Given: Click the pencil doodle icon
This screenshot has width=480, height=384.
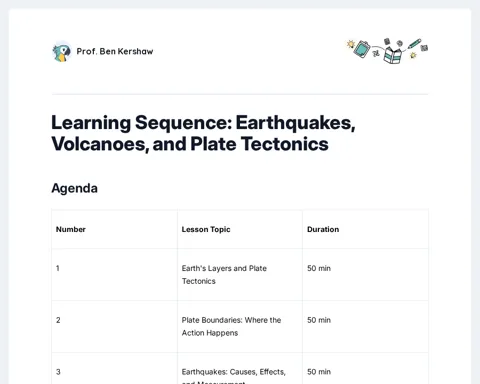Looking at the screenshot, I should pyautogui.click(x=414, y=44).
